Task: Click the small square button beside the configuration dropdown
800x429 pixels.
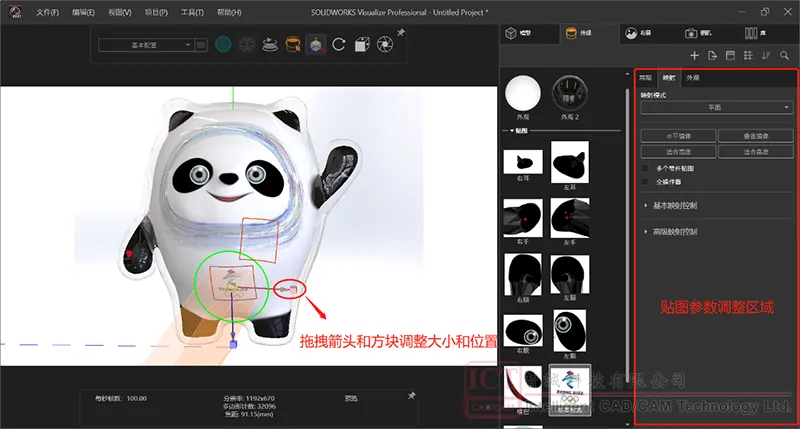Action: 201,45
